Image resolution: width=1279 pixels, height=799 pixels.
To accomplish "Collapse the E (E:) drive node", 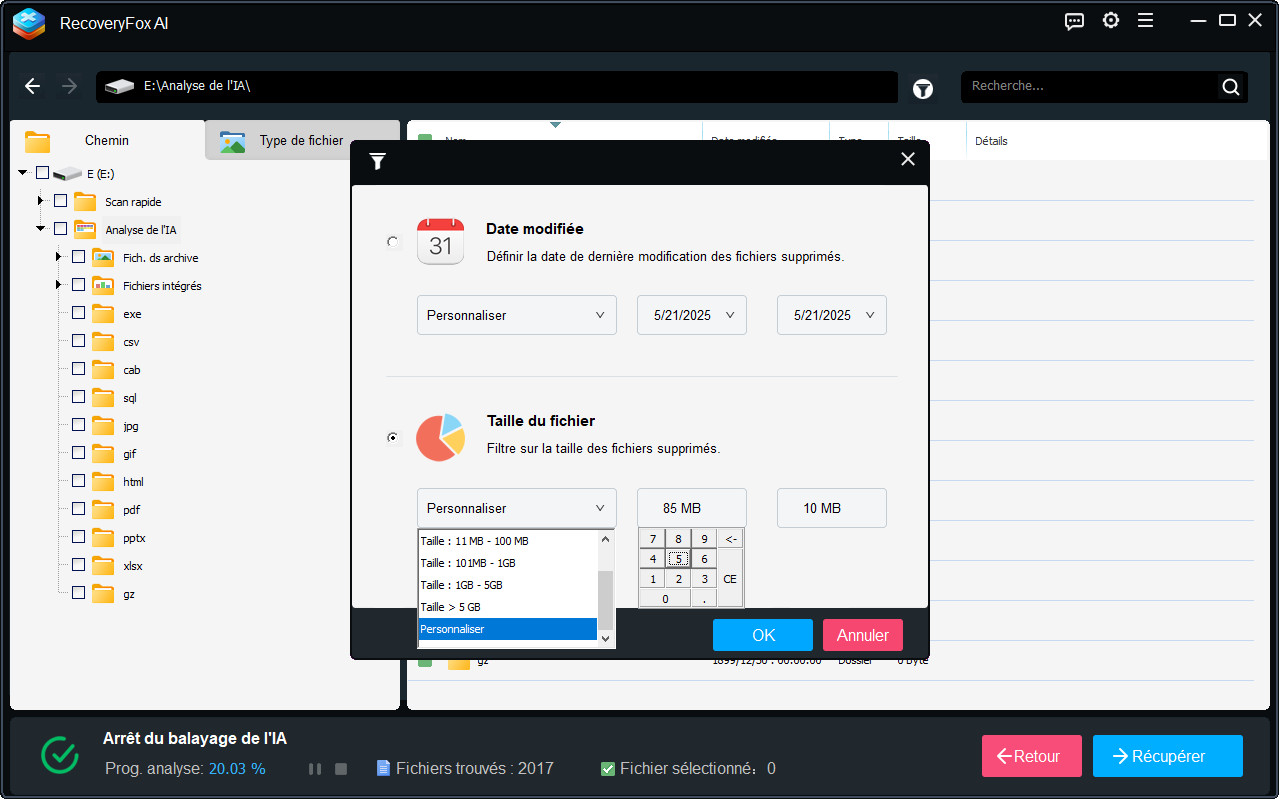I will coord(23,173).
